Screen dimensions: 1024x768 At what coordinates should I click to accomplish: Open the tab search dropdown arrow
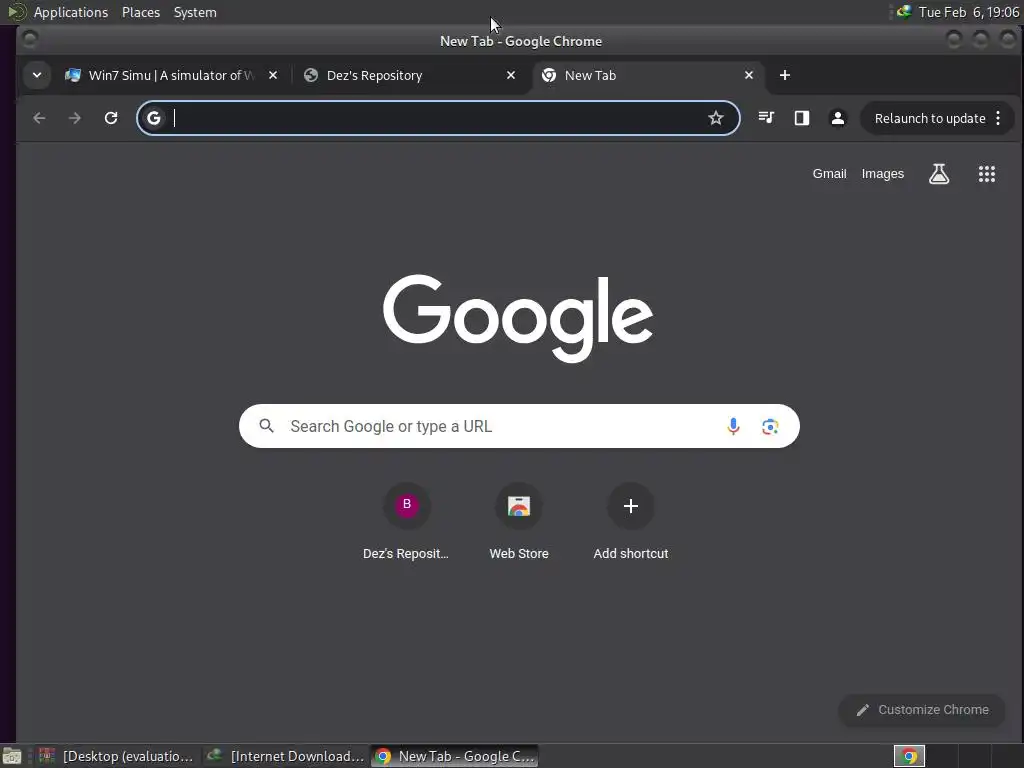coord(37,75)
